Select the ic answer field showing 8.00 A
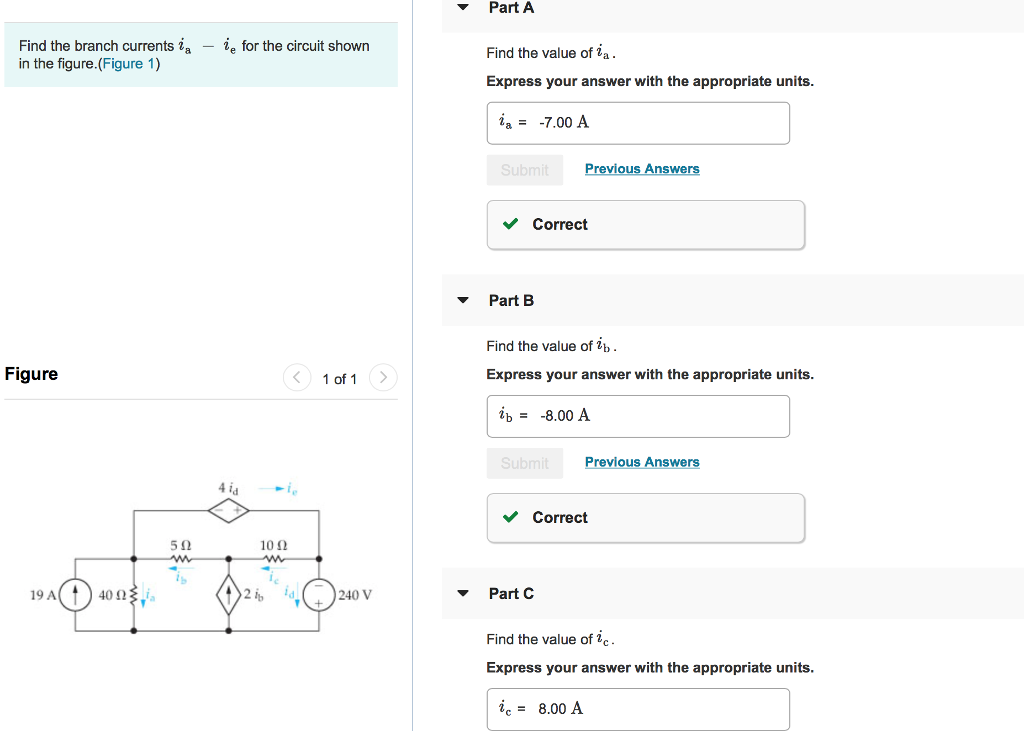Screen dimensions: 1024x731 click(x=638, y=708)
